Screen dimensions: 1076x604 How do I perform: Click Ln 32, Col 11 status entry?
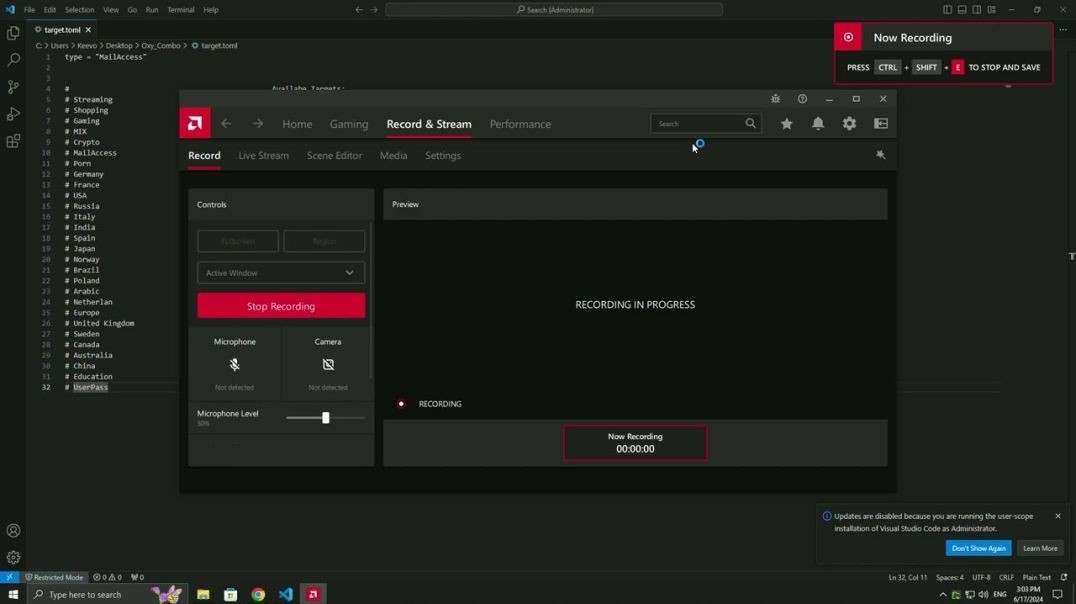click(x=907, y=577)
